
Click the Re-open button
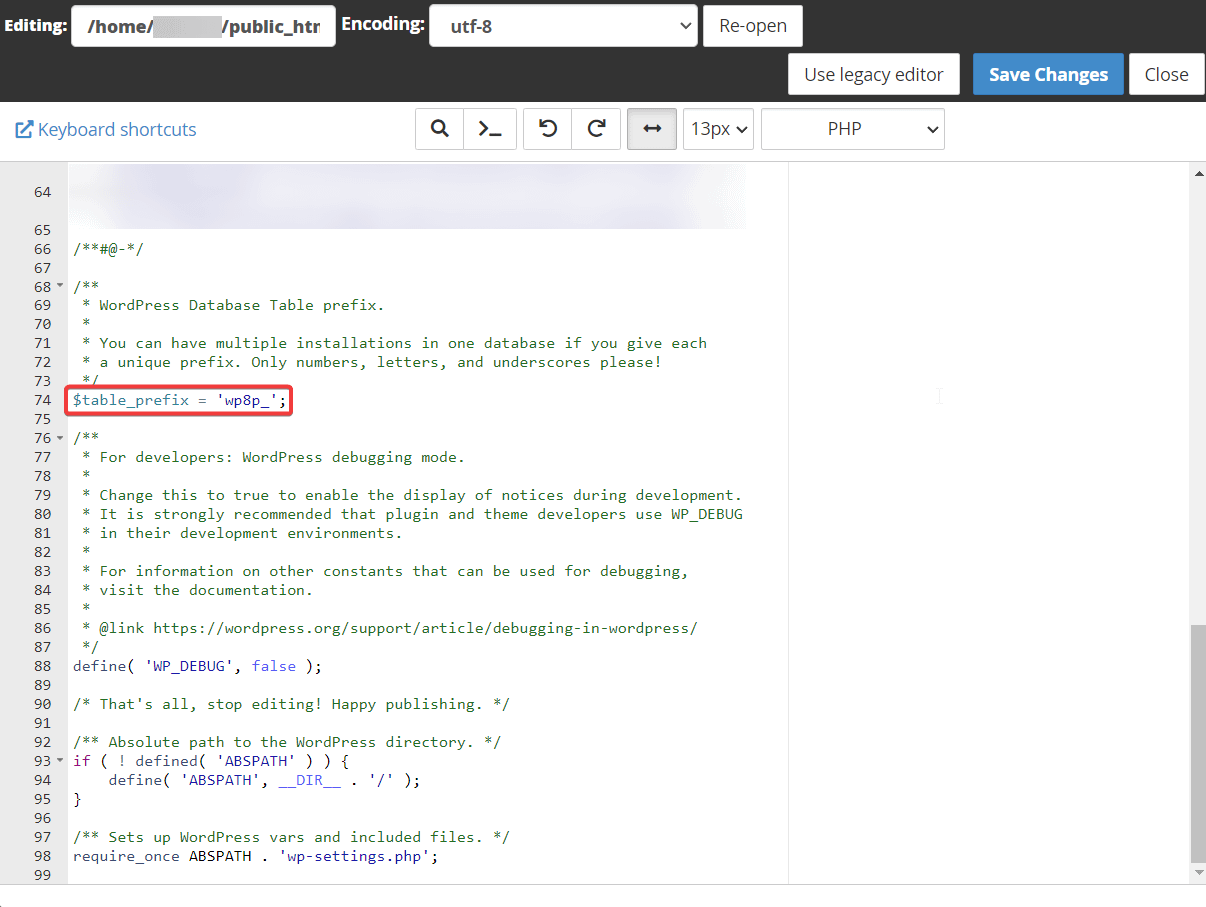[753, 26]
